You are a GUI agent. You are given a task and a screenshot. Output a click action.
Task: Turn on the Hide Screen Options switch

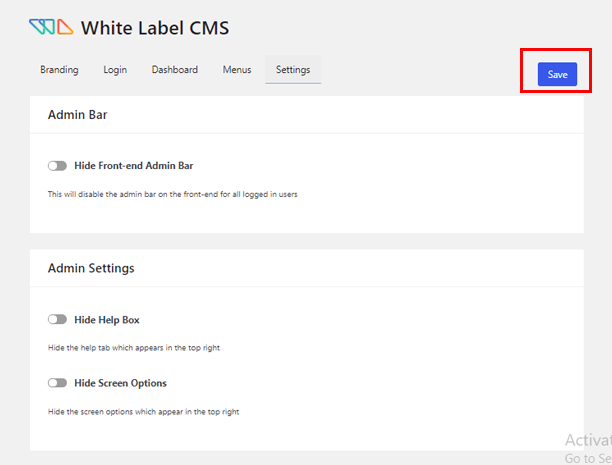(57, 383)
